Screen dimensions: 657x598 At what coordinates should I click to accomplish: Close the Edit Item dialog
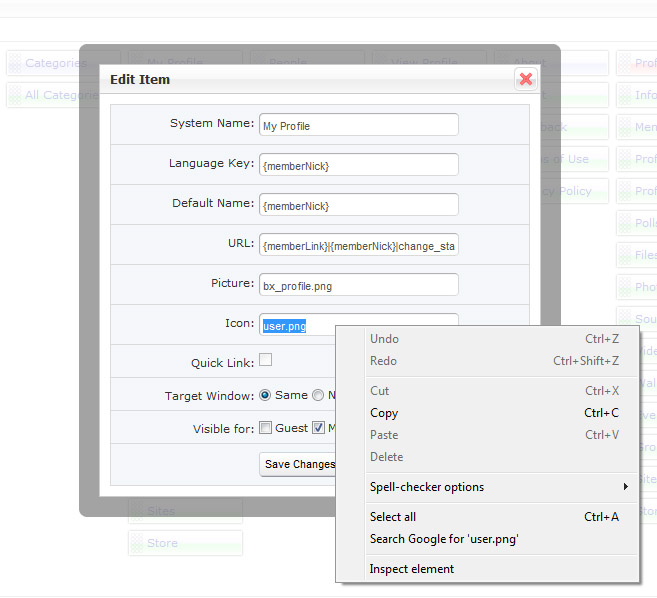tap(526, 79)
